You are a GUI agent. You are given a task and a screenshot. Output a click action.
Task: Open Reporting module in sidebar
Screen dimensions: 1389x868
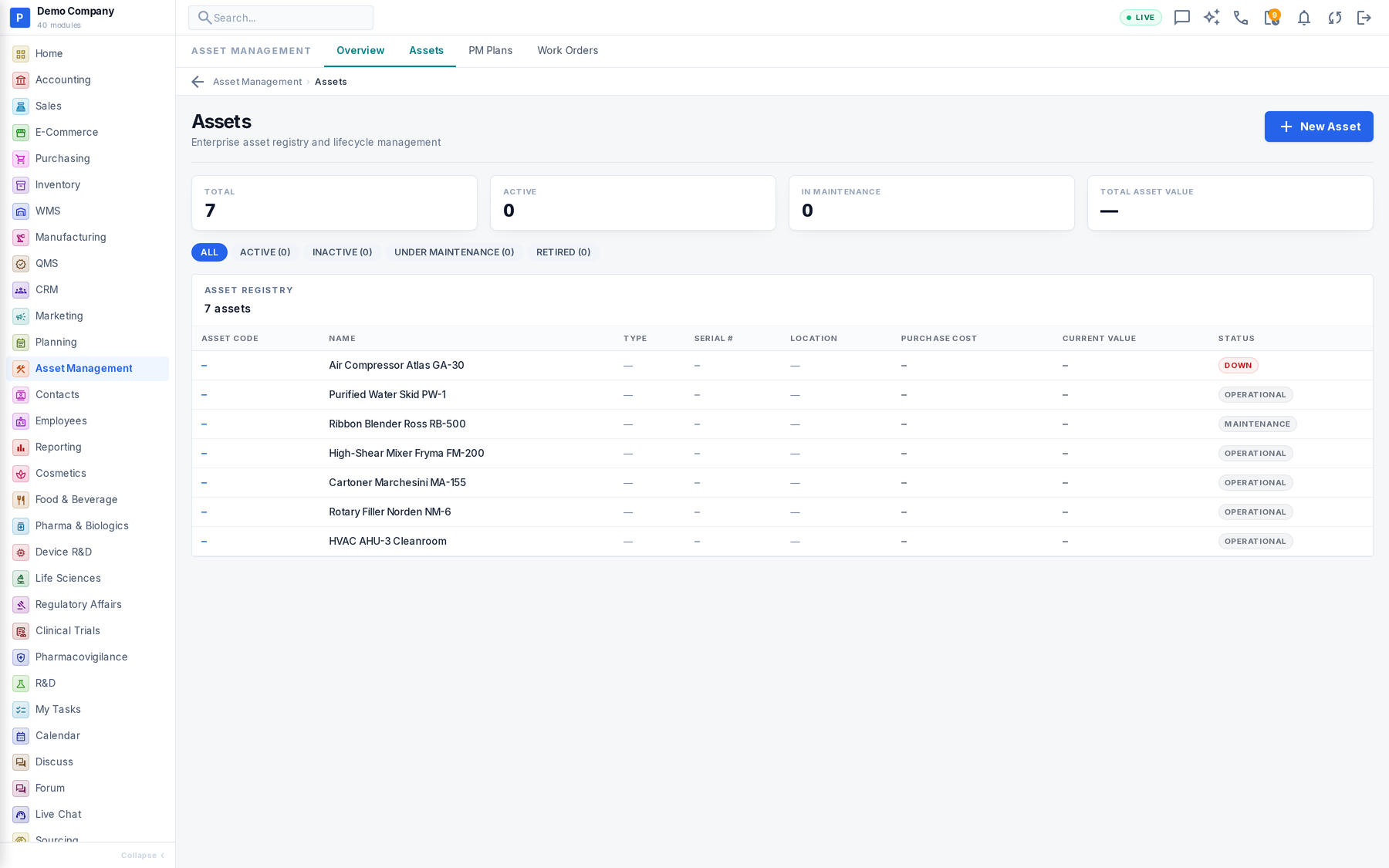[87, 447]
